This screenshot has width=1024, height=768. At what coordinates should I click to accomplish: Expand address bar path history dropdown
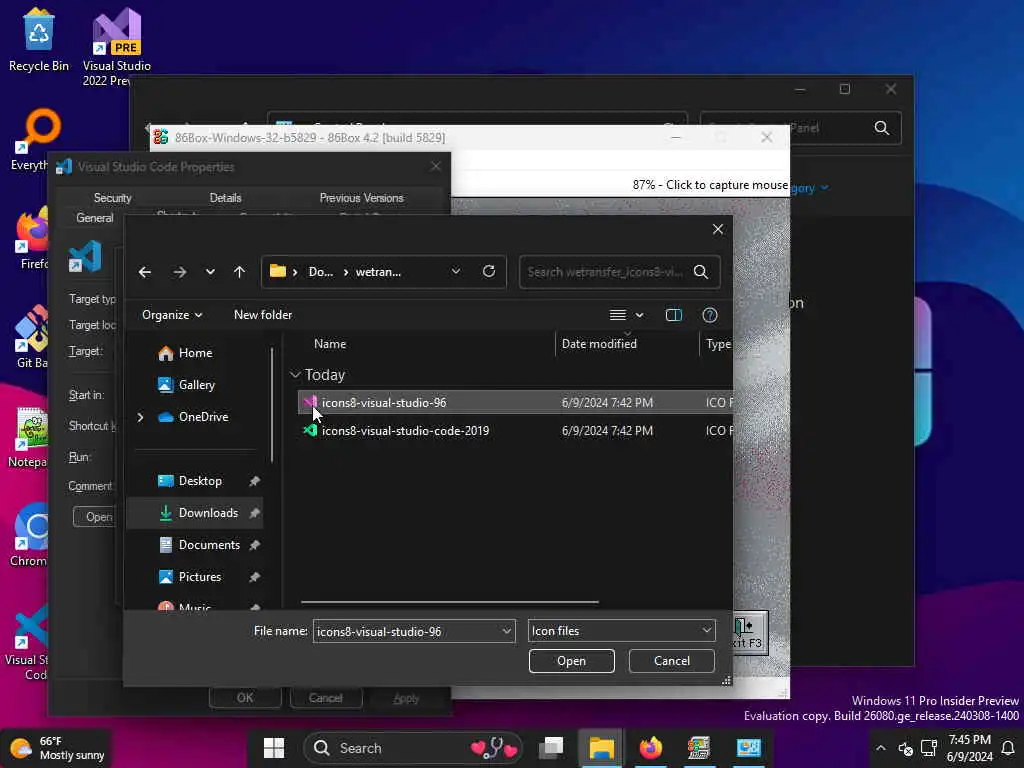(456, 272)
